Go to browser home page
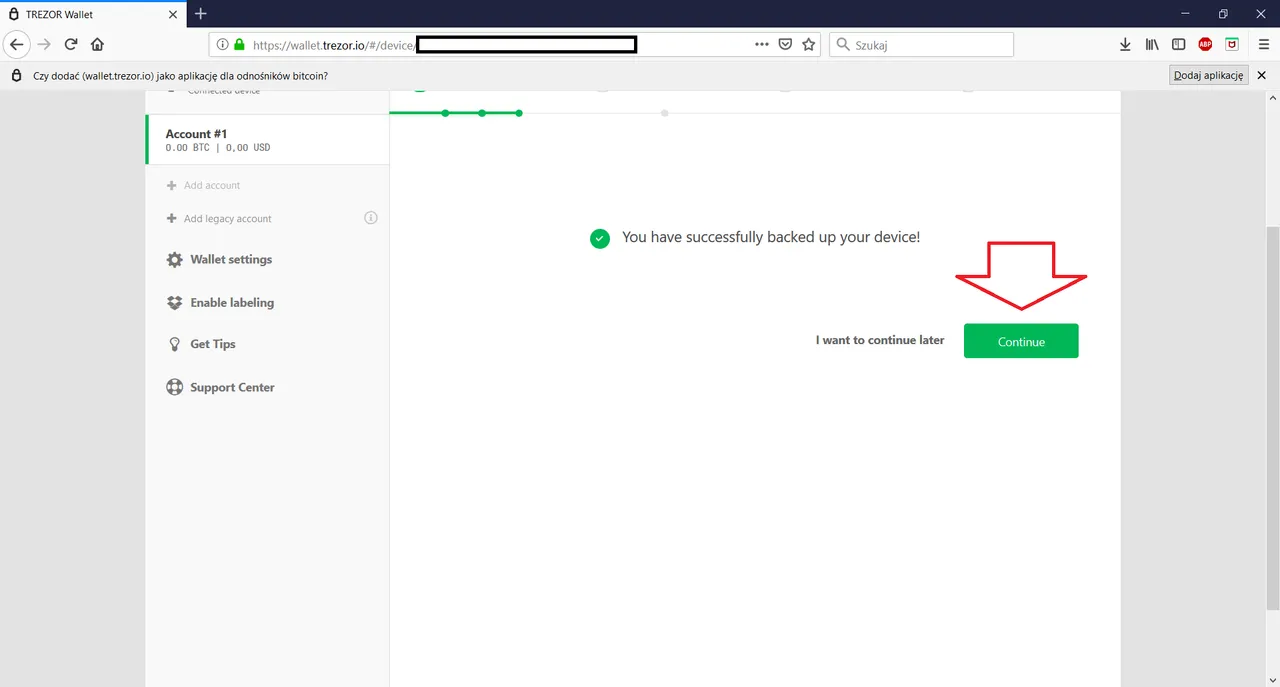This screenshot has width=1280, height=687. point(97,44)
